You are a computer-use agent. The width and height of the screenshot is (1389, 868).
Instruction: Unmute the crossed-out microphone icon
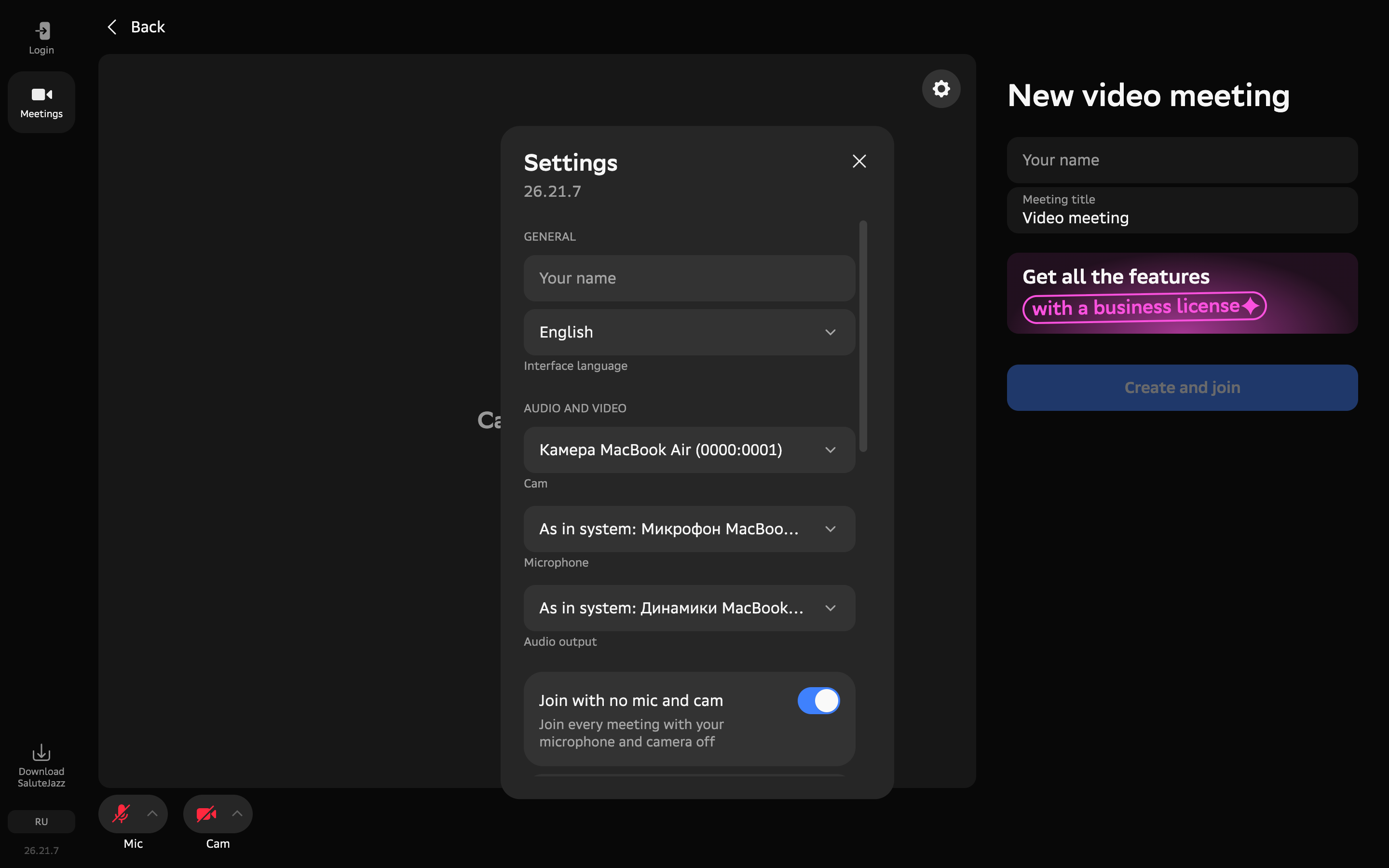(x=121, y=814)
